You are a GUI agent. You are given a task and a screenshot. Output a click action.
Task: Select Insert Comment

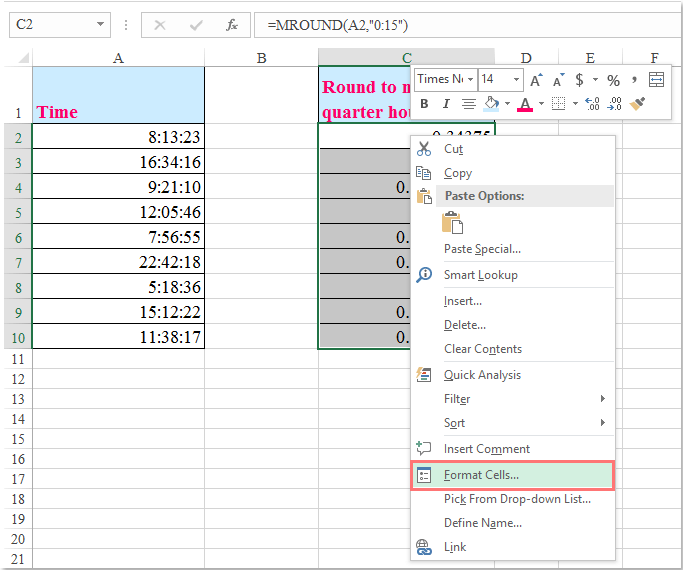(x=513, y=449)
